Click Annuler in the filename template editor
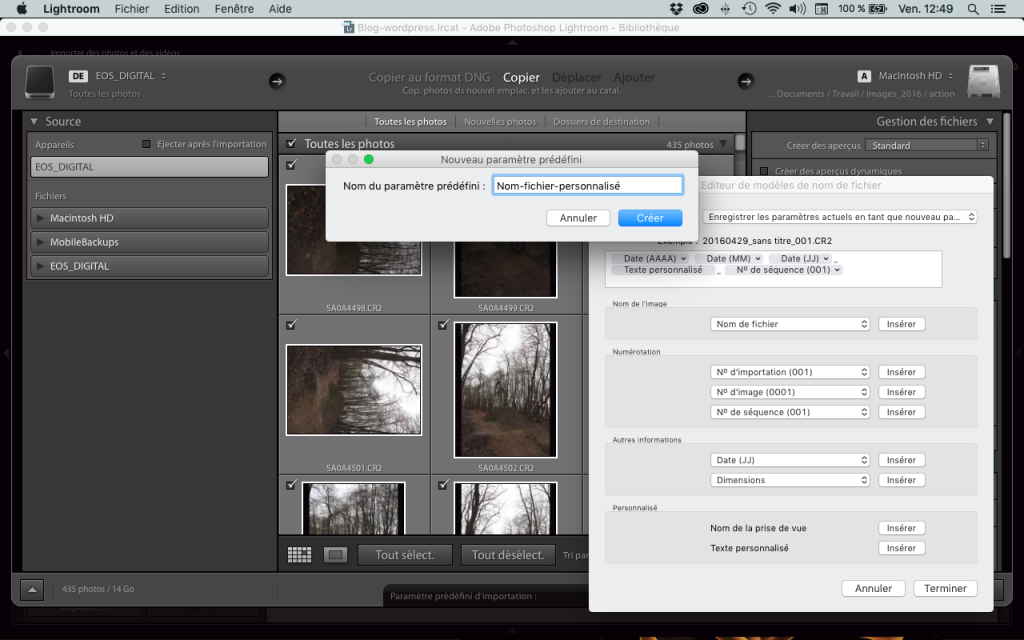 pos(873,588)
